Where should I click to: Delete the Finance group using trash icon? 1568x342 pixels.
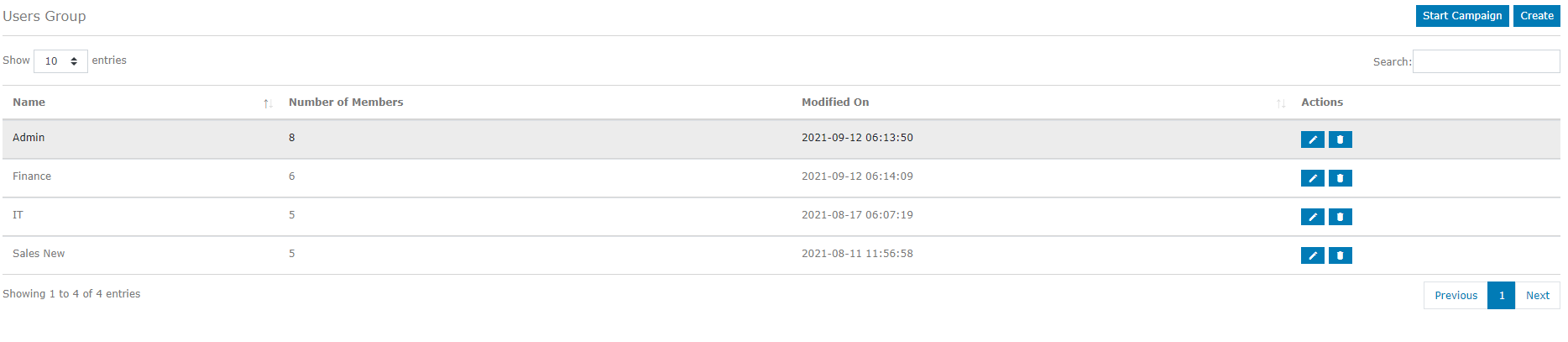tap(1340, 178)
